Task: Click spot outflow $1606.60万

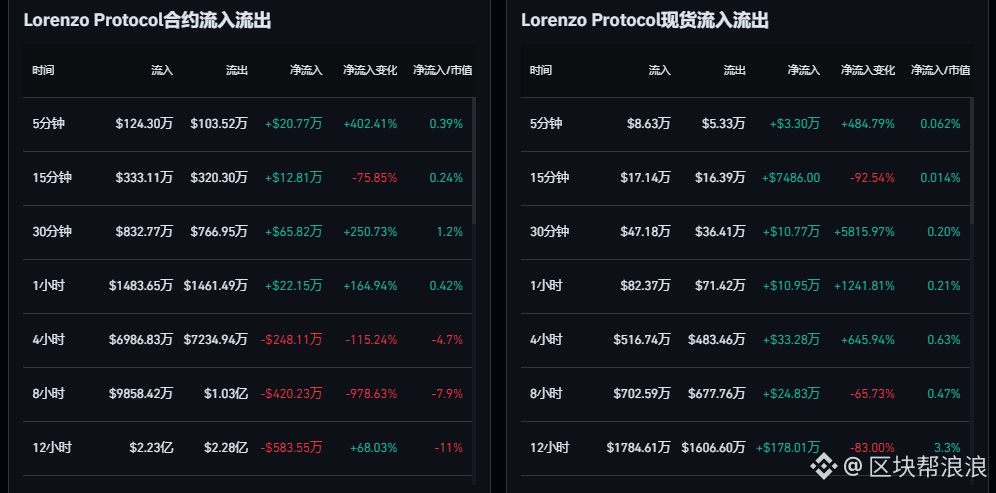Action: coord(713,448)
